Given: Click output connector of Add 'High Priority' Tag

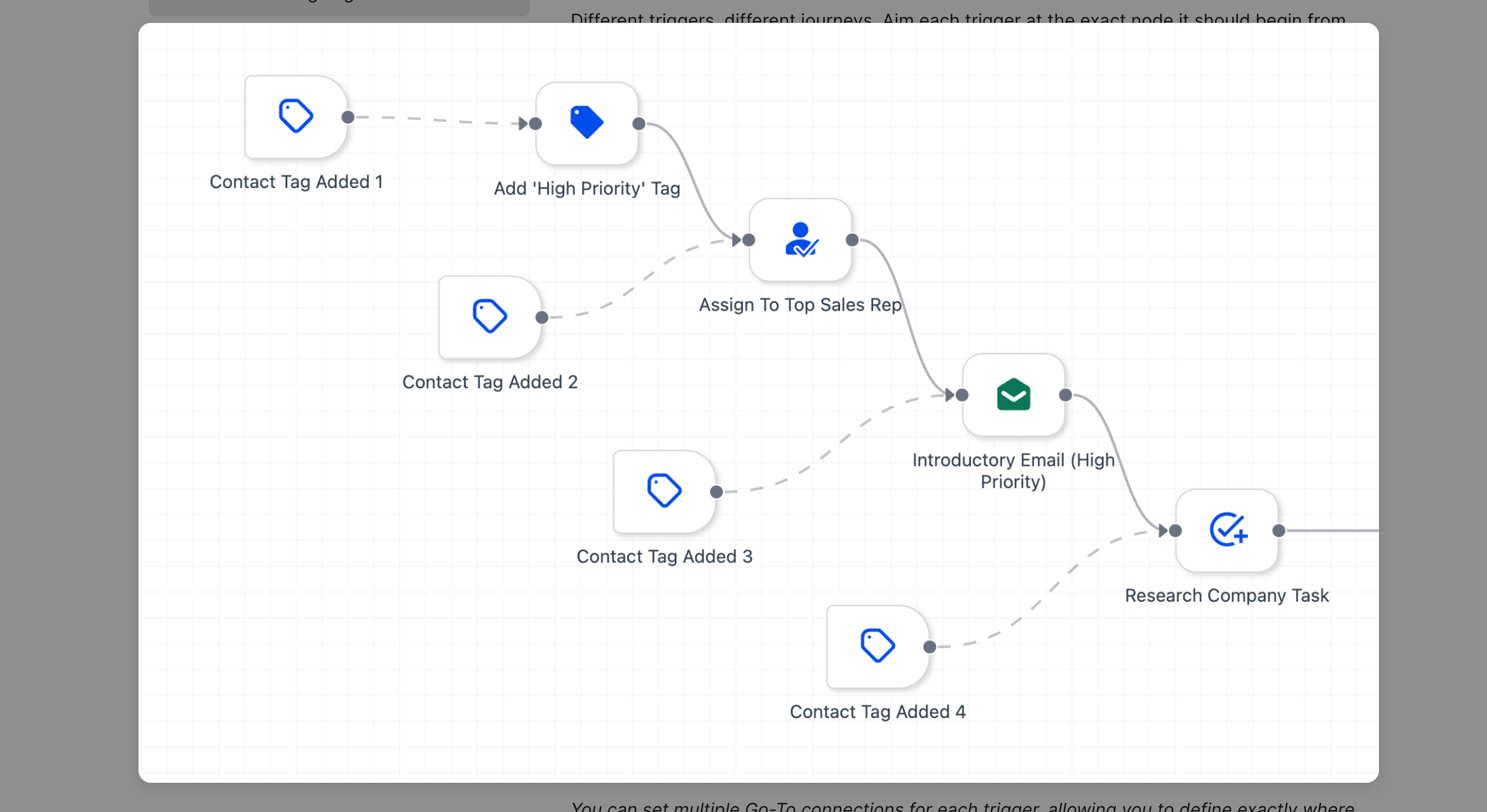Looking at the screenshot, I should (639, 123).
